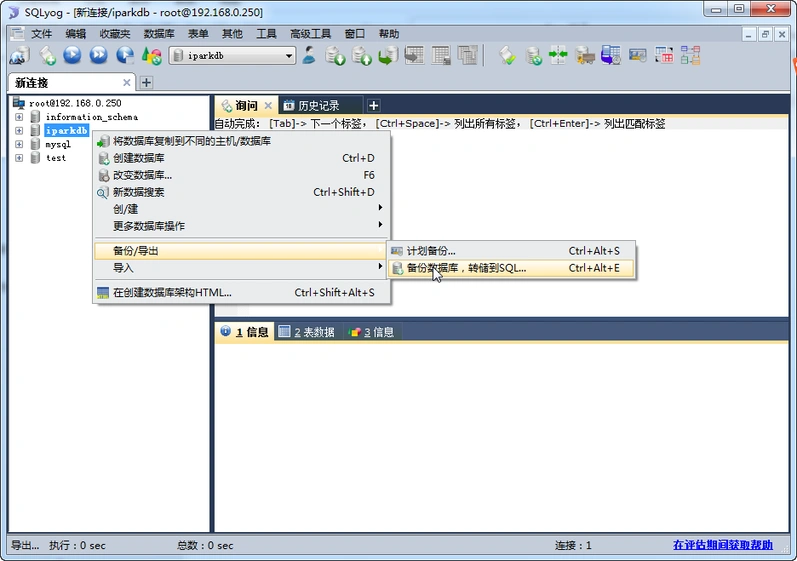Image resolution: width=797 pixels, height=561 pixels.
Task: Expand the mysql database node
Action: pyautogui.click(x=19, y=144)
